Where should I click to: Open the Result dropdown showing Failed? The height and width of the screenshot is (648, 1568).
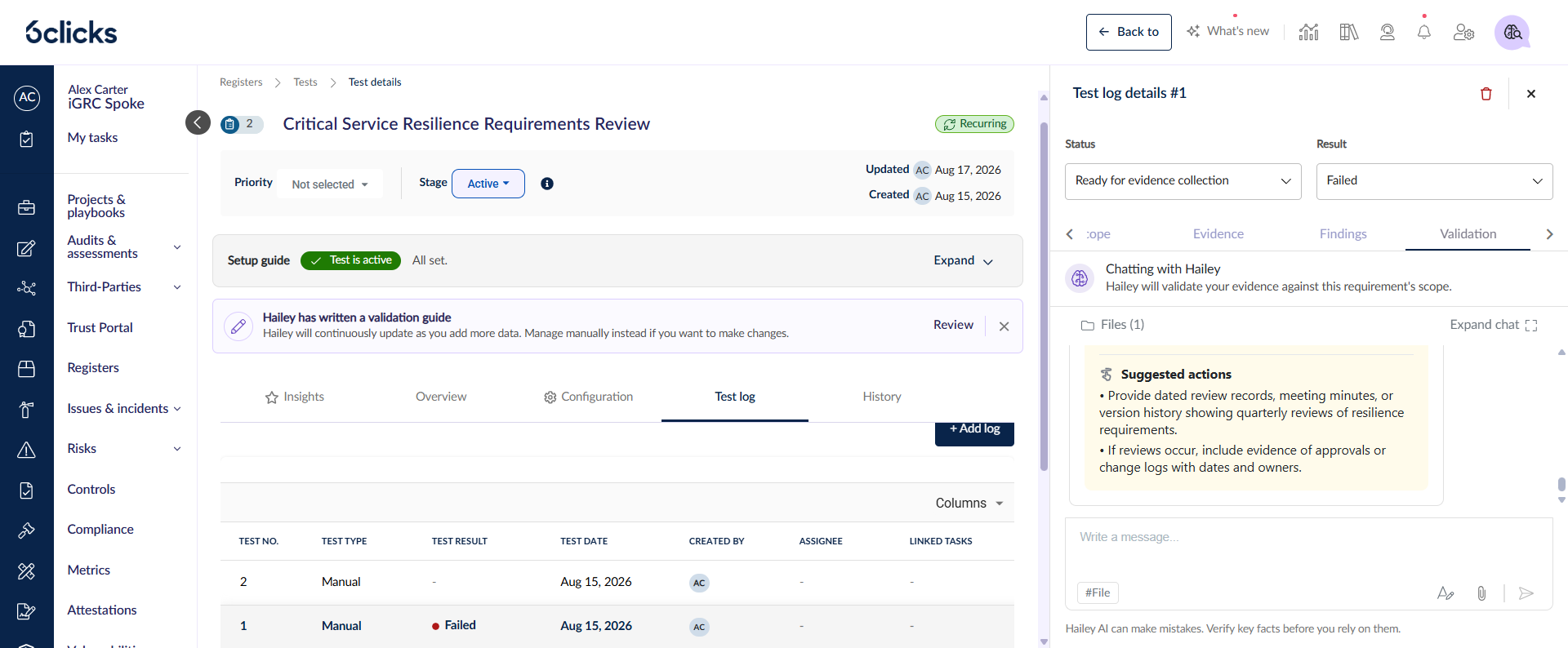click(x=1434, y=181)
